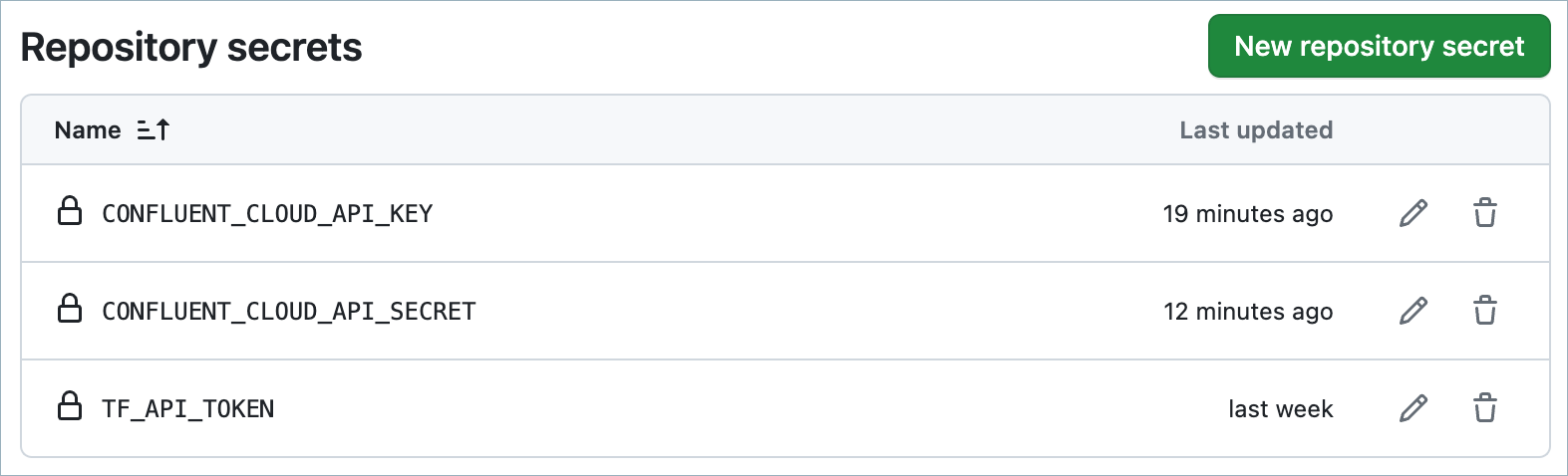Select the CONFLUENT_CLOUD_API_KEY secret name

point(267,214)
